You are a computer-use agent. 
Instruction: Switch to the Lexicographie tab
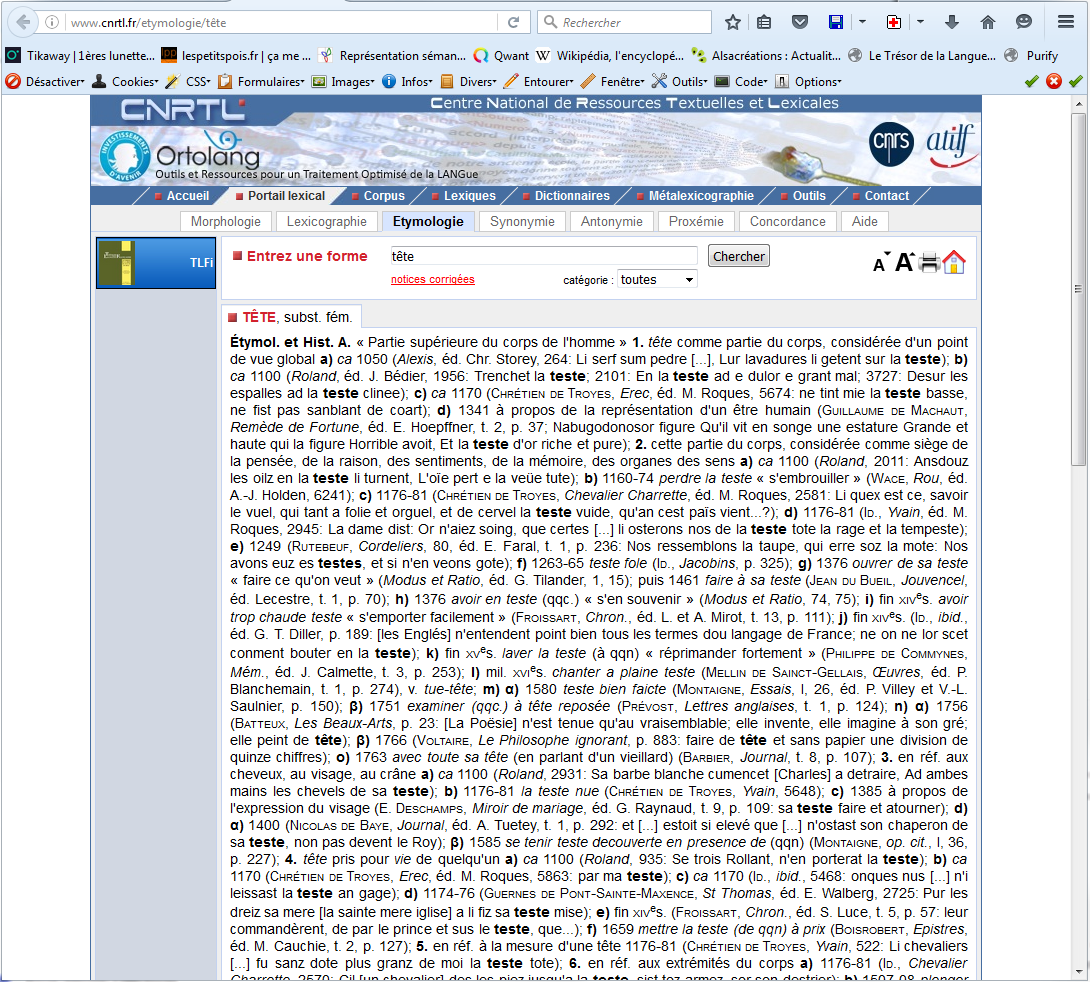click(327, 222)
